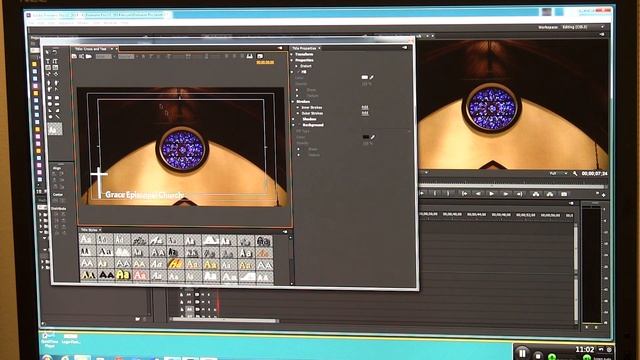Screen dimensions: 640x360
Task: Pick background color with eyedropper
Action: (372, 137)
